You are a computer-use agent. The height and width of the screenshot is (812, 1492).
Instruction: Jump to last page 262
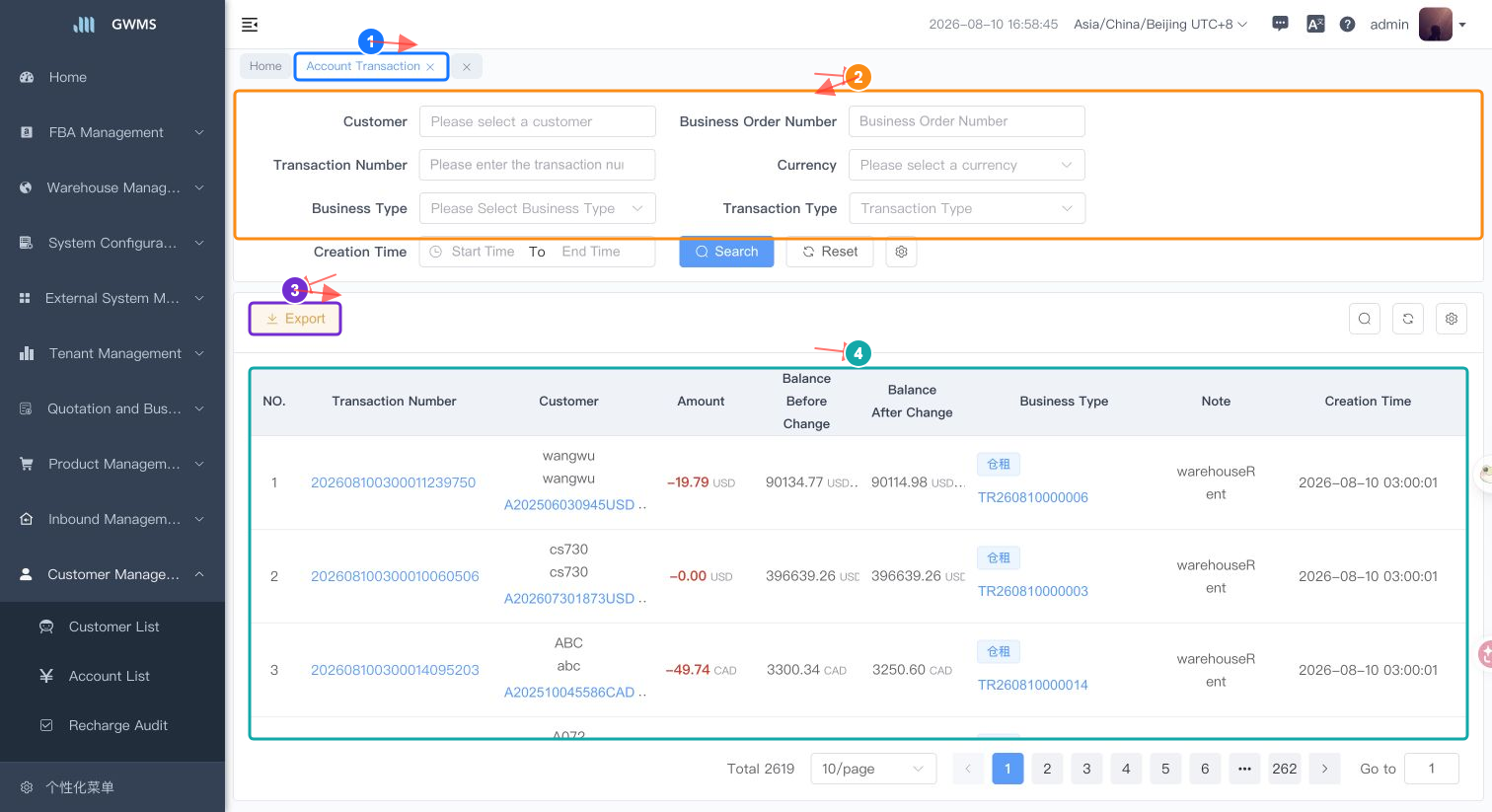(x=1284, y=769)
